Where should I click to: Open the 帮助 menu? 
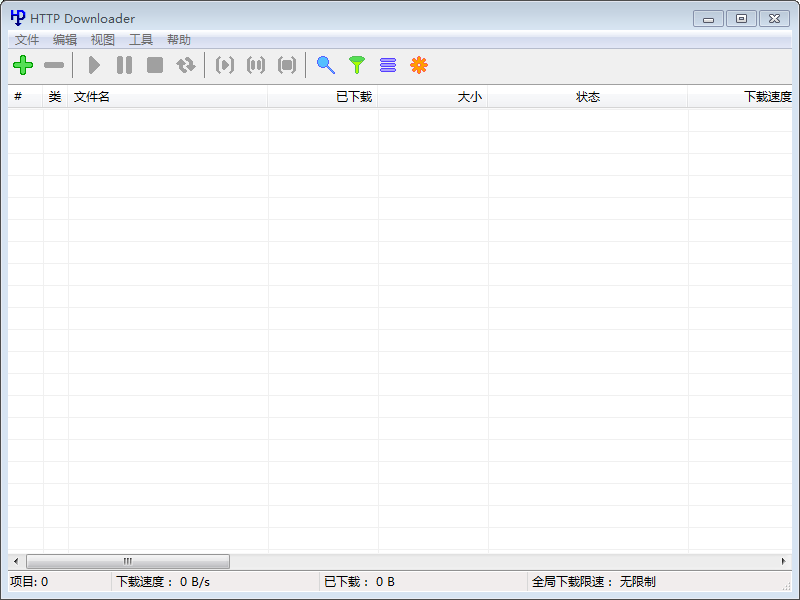[x=179, y=40]
